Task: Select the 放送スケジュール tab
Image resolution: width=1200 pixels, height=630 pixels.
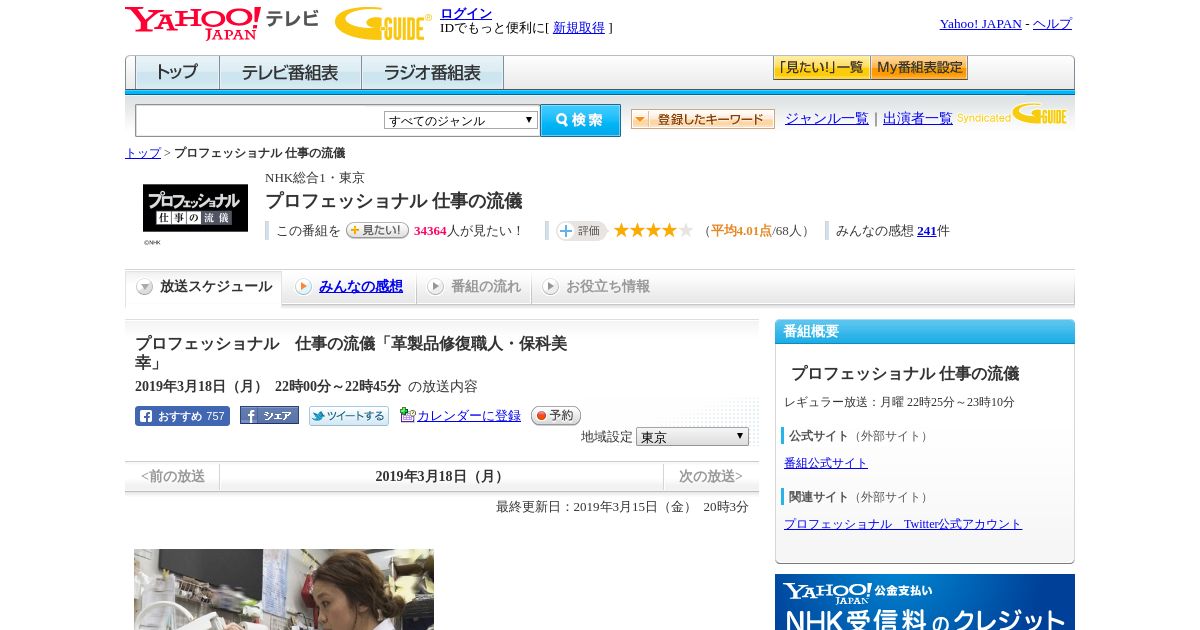Action: [x=204, y=287]
